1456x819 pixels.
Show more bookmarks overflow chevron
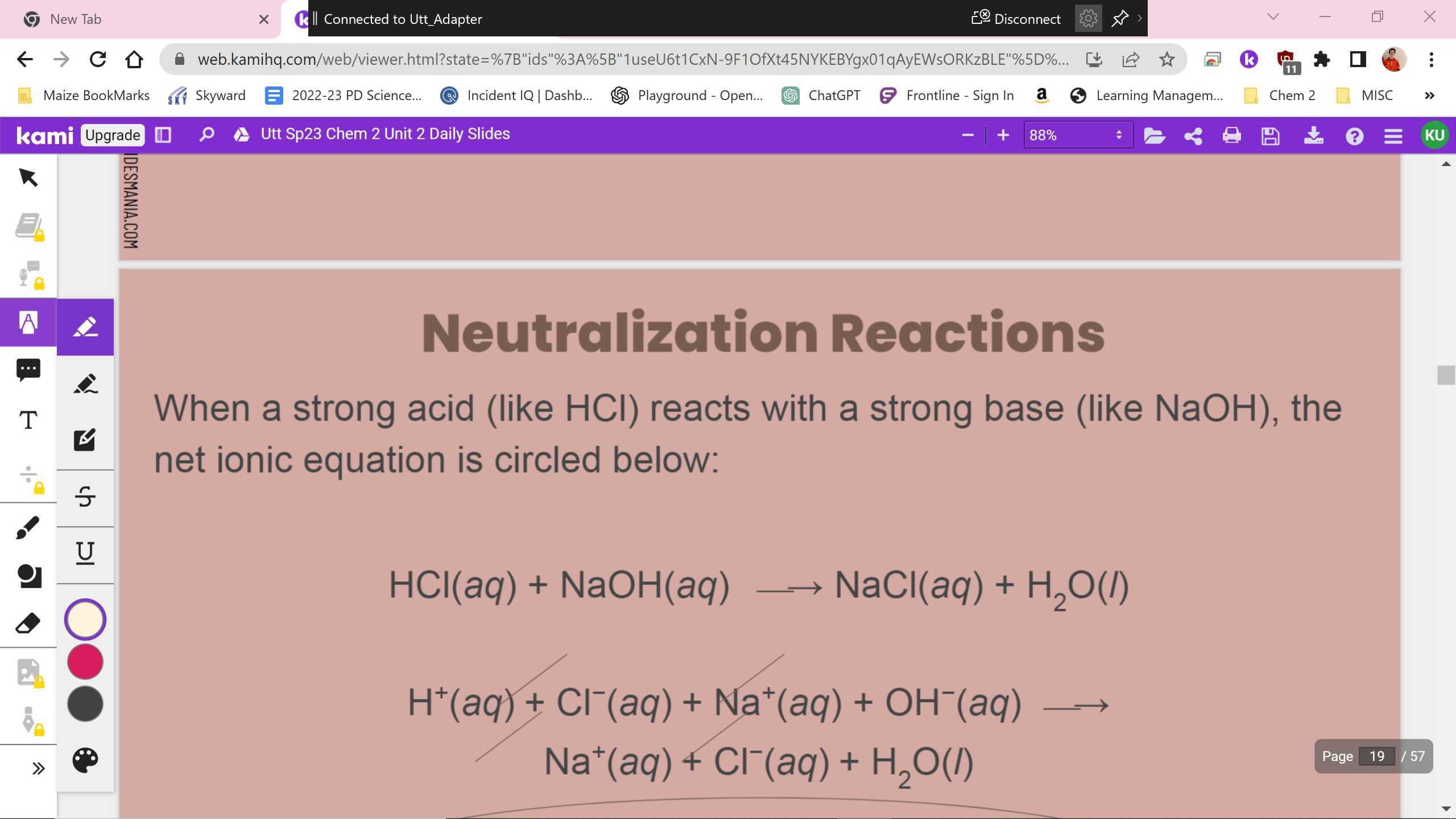(1429, 96)
